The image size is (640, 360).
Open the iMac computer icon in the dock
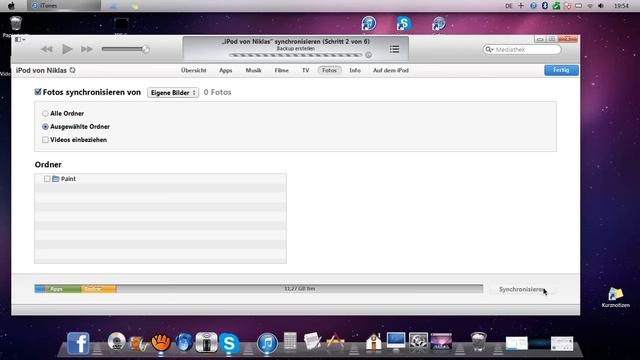(396, 341)
